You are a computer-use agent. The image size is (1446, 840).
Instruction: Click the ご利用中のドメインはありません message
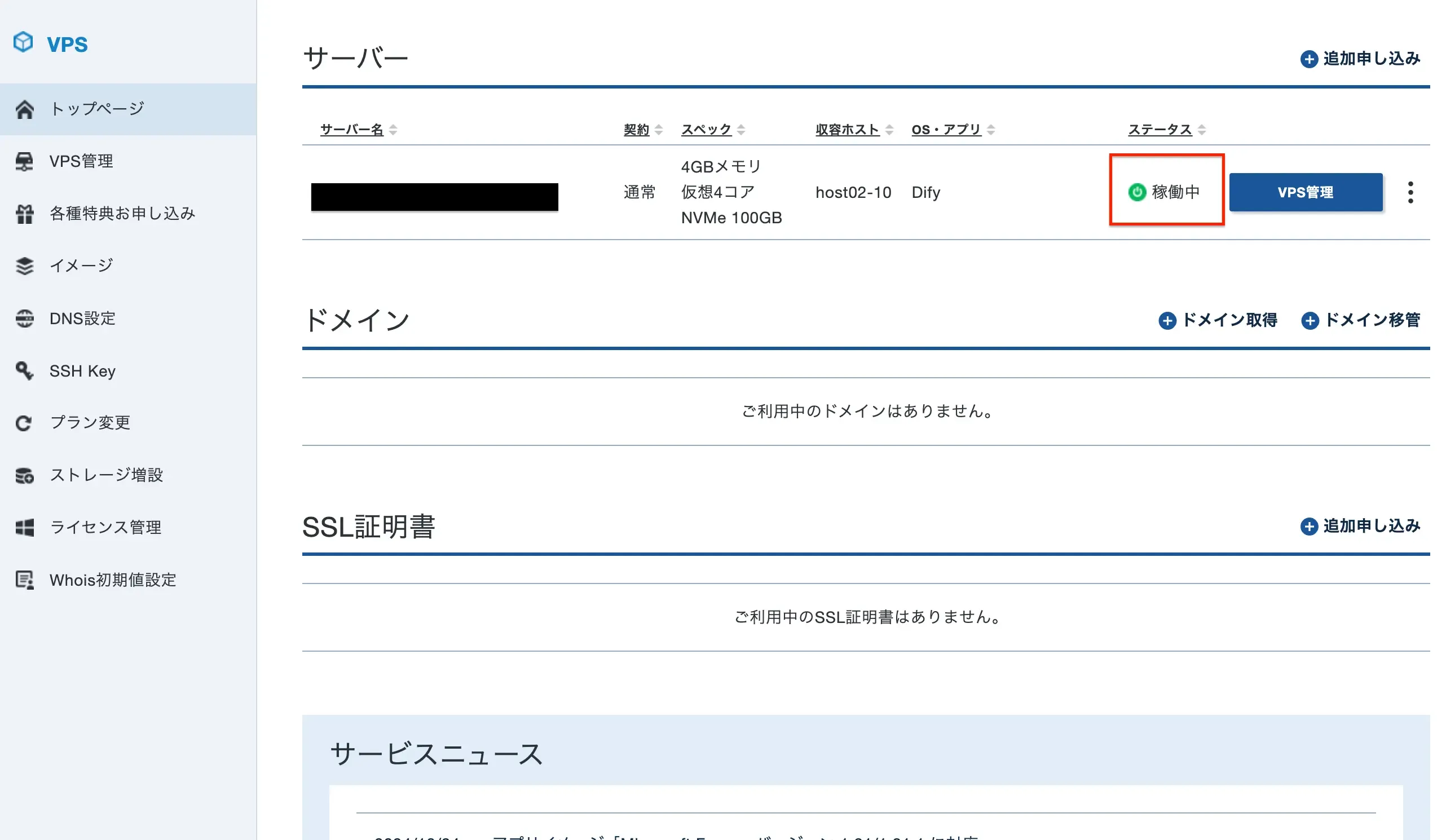click(x=866, y=412)
